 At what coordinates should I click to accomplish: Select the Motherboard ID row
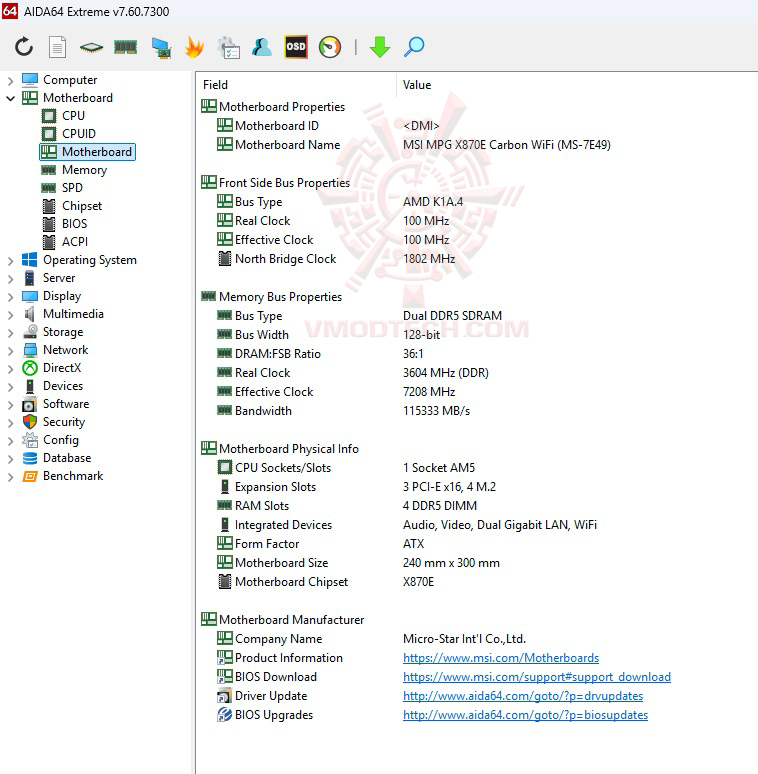pos(328,126)
